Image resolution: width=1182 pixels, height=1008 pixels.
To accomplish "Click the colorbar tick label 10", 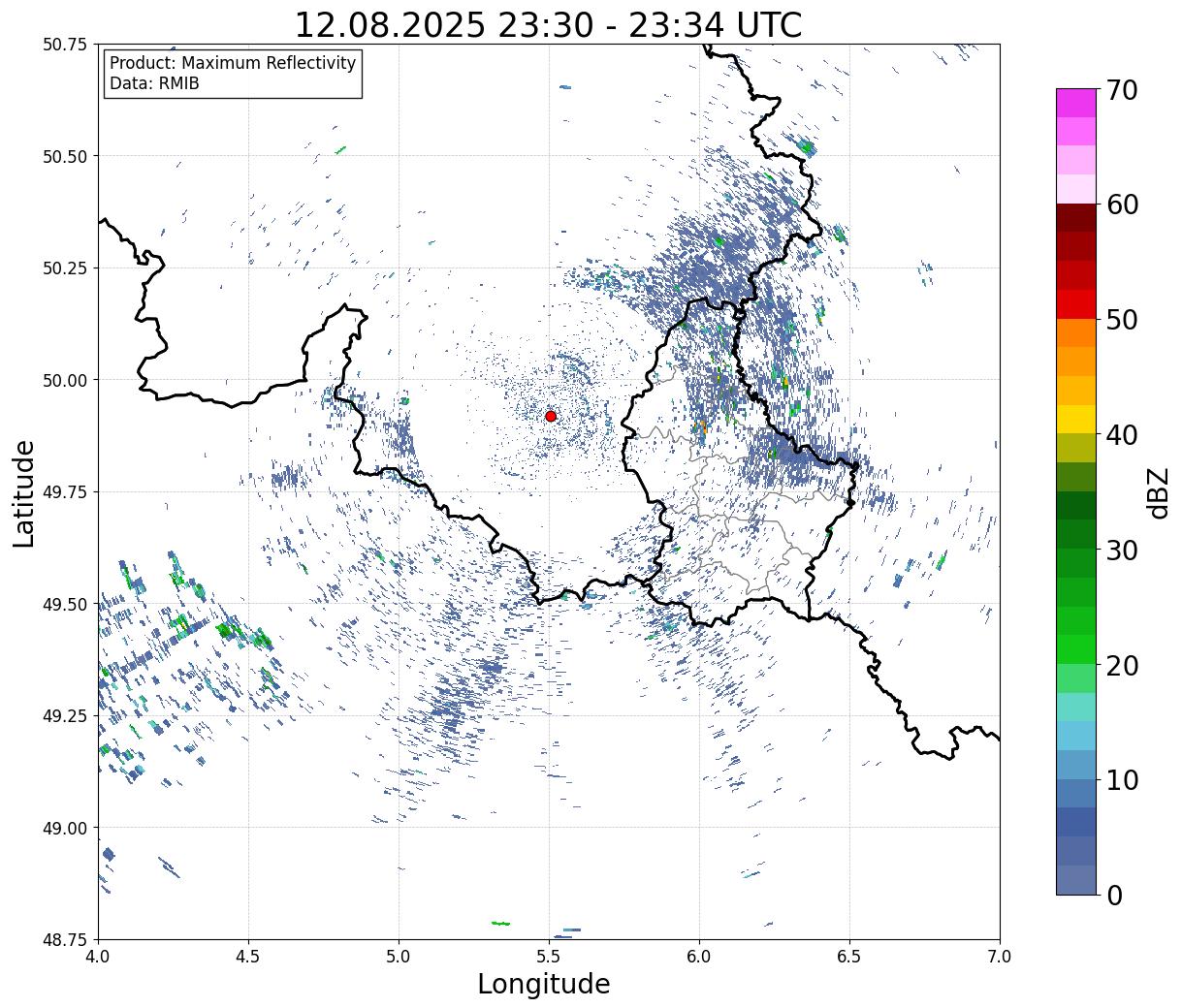I will point(1122,780).
